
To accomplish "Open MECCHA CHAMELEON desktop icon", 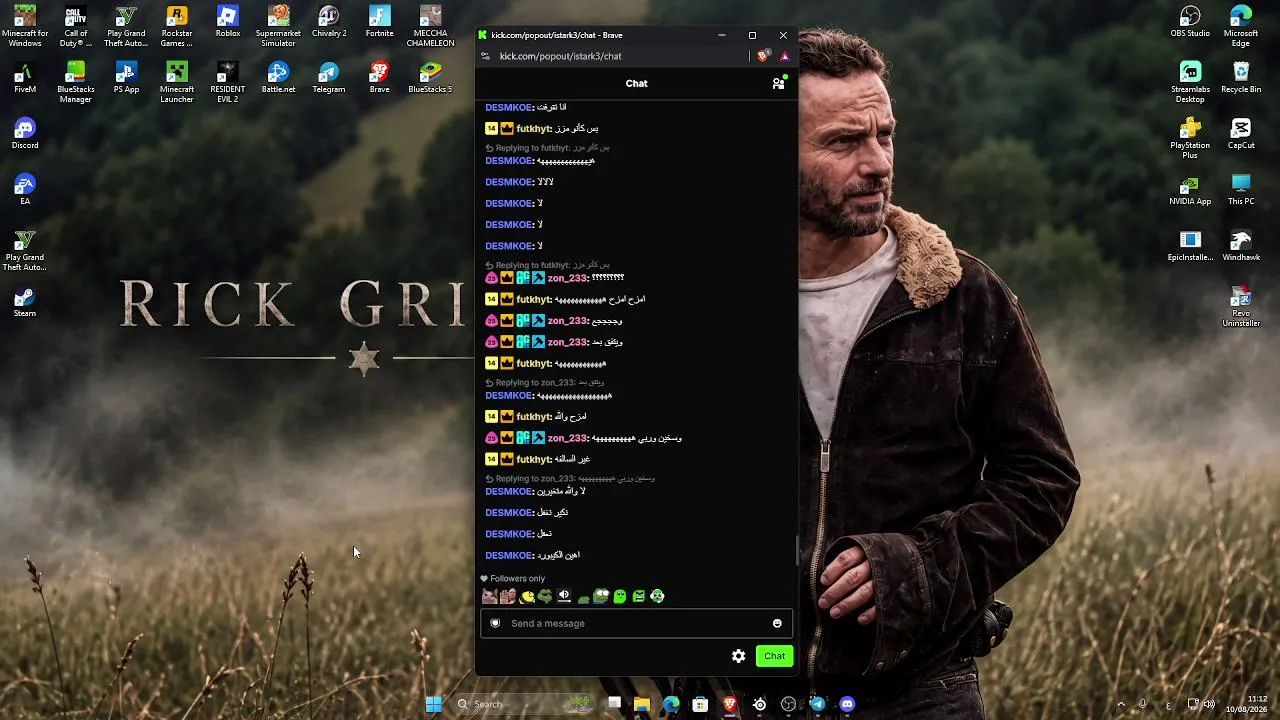I will pos(430,27).
